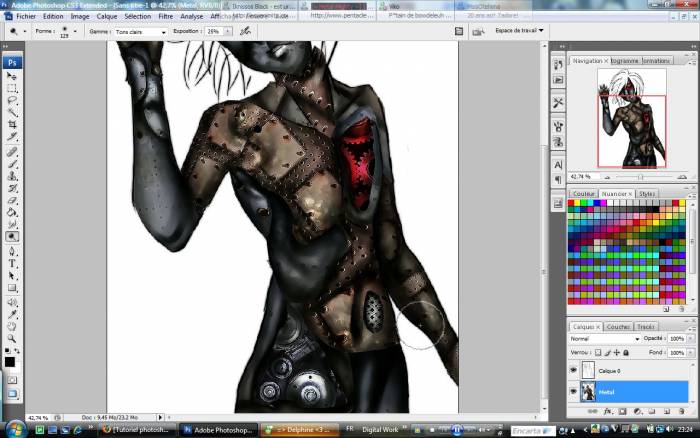Viewport: 700px width, 438px height.
Task: Select the Metal layer thumbnail
Action: point(588,392)
